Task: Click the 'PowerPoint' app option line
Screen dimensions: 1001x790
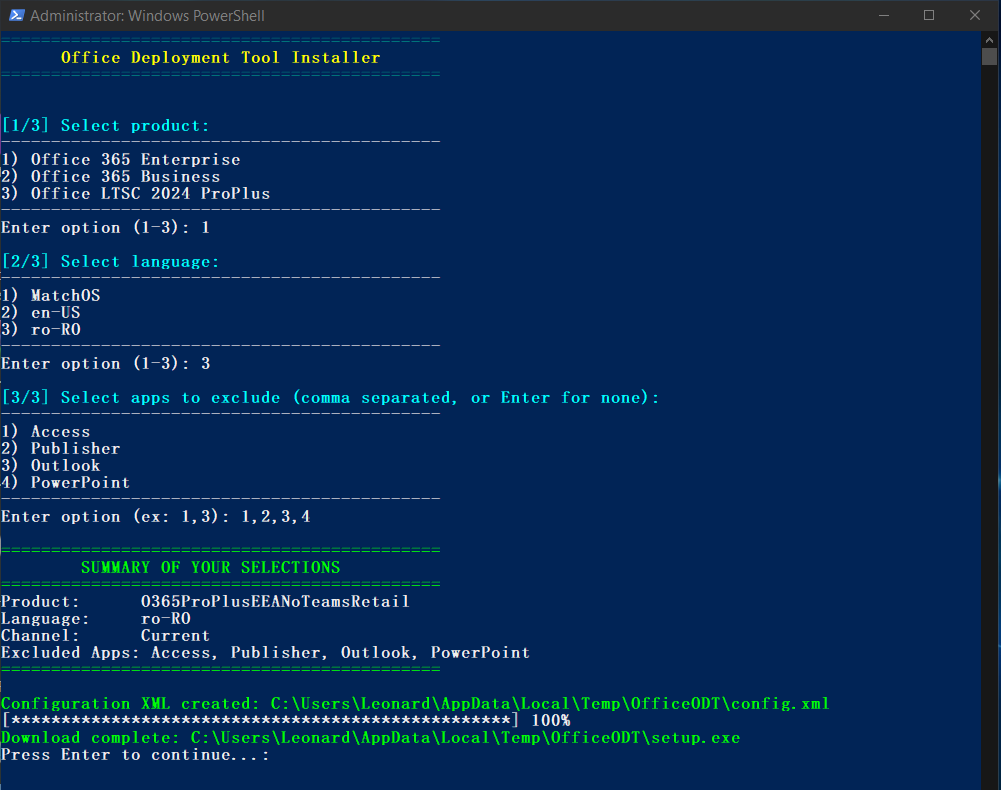Action: 66,482
